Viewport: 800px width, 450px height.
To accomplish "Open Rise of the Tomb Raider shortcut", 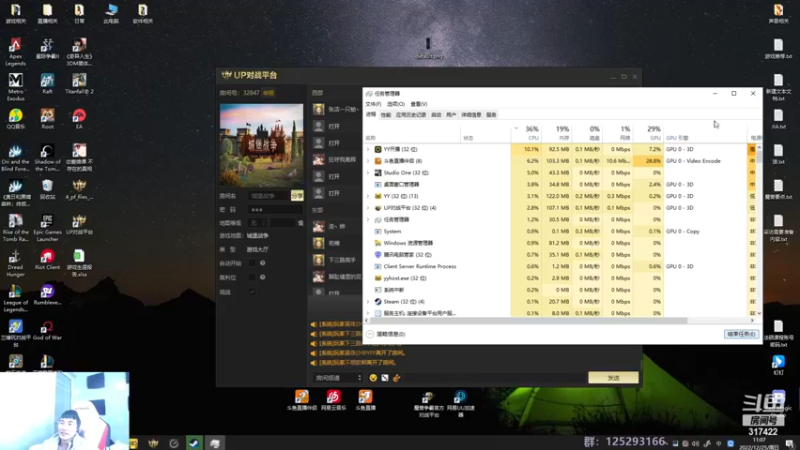I will (x=15, y=227).
